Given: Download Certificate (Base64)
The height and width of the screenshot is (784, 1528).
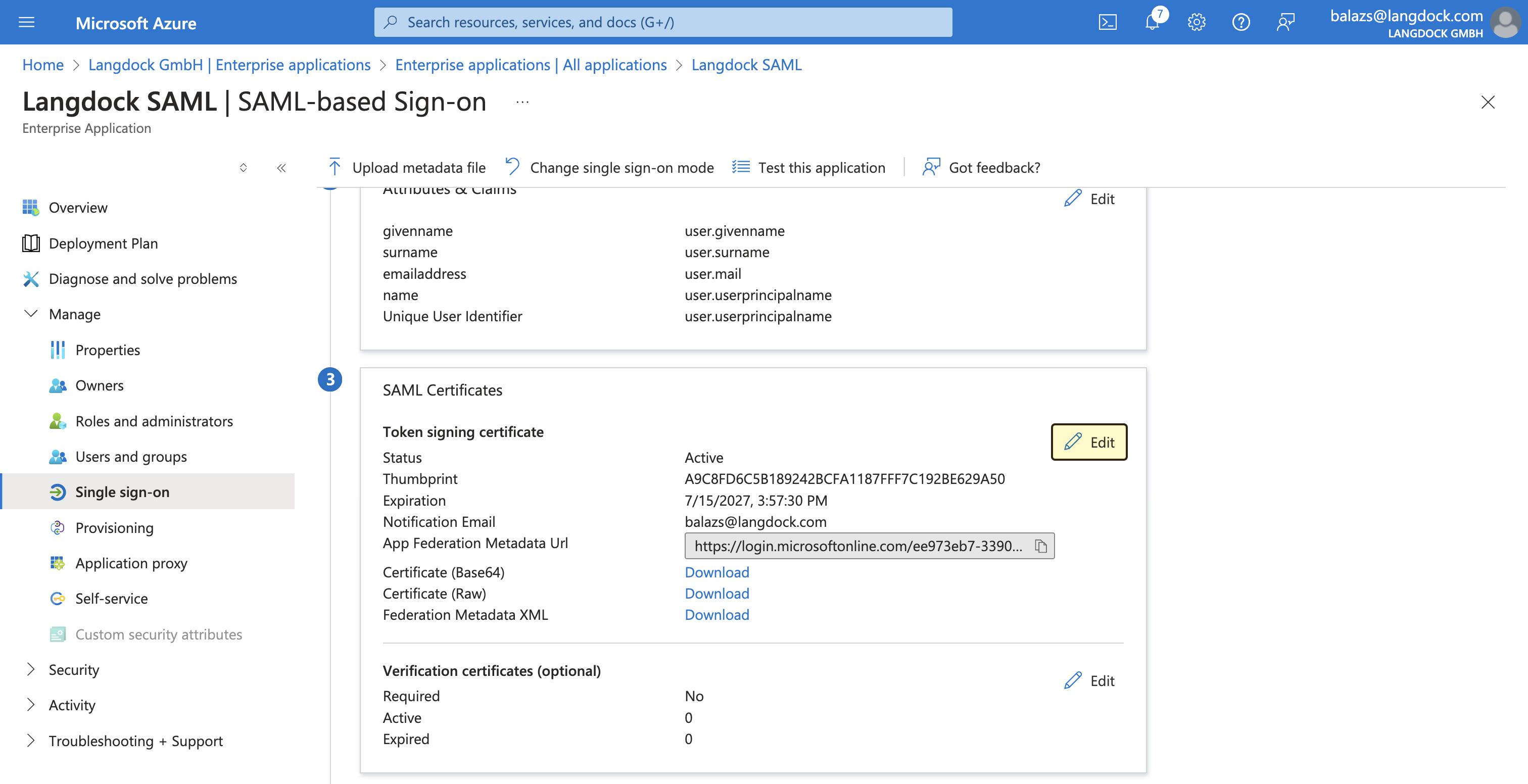Looking at the screenshot, I should click(717, 572).
